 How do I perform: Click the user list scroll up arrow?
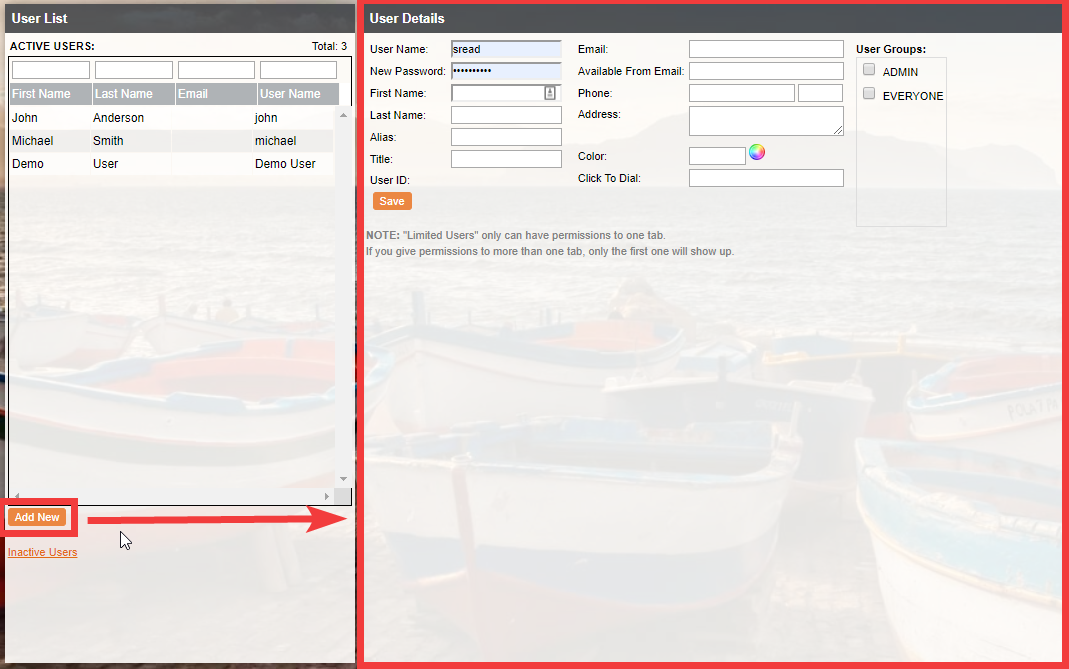pos(343,115)
